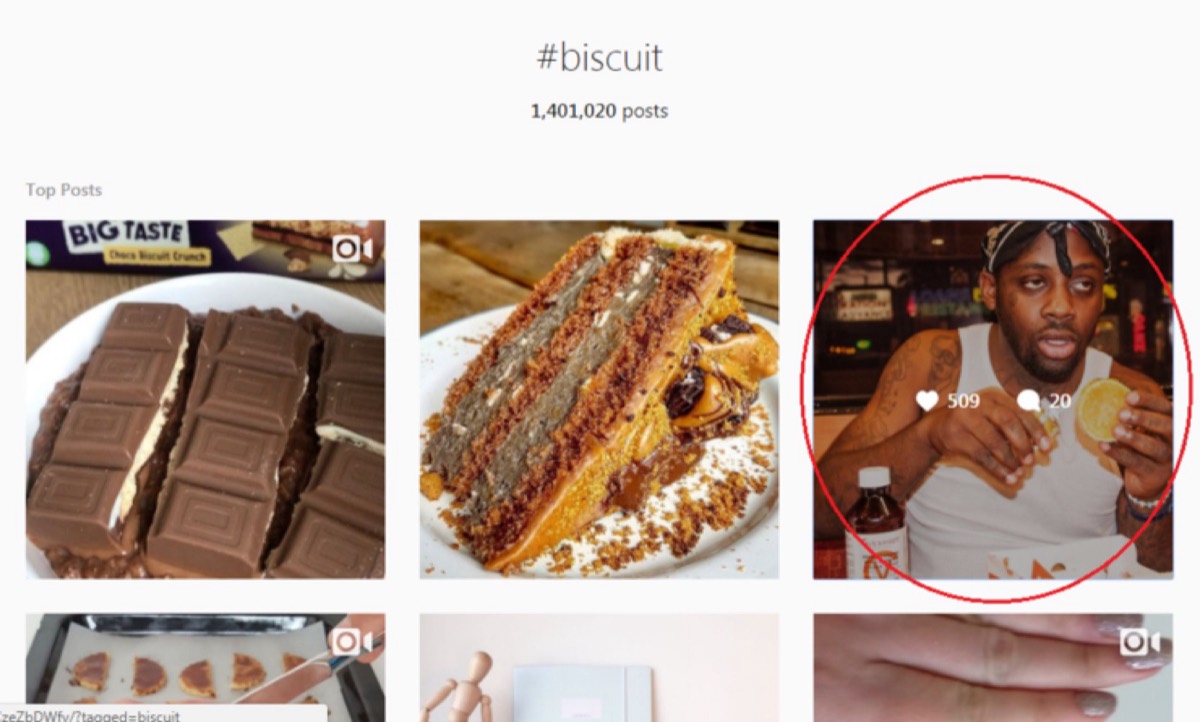Click the heart likes icon on the hovered post
1200x722 pixels.
coord(927,401)
